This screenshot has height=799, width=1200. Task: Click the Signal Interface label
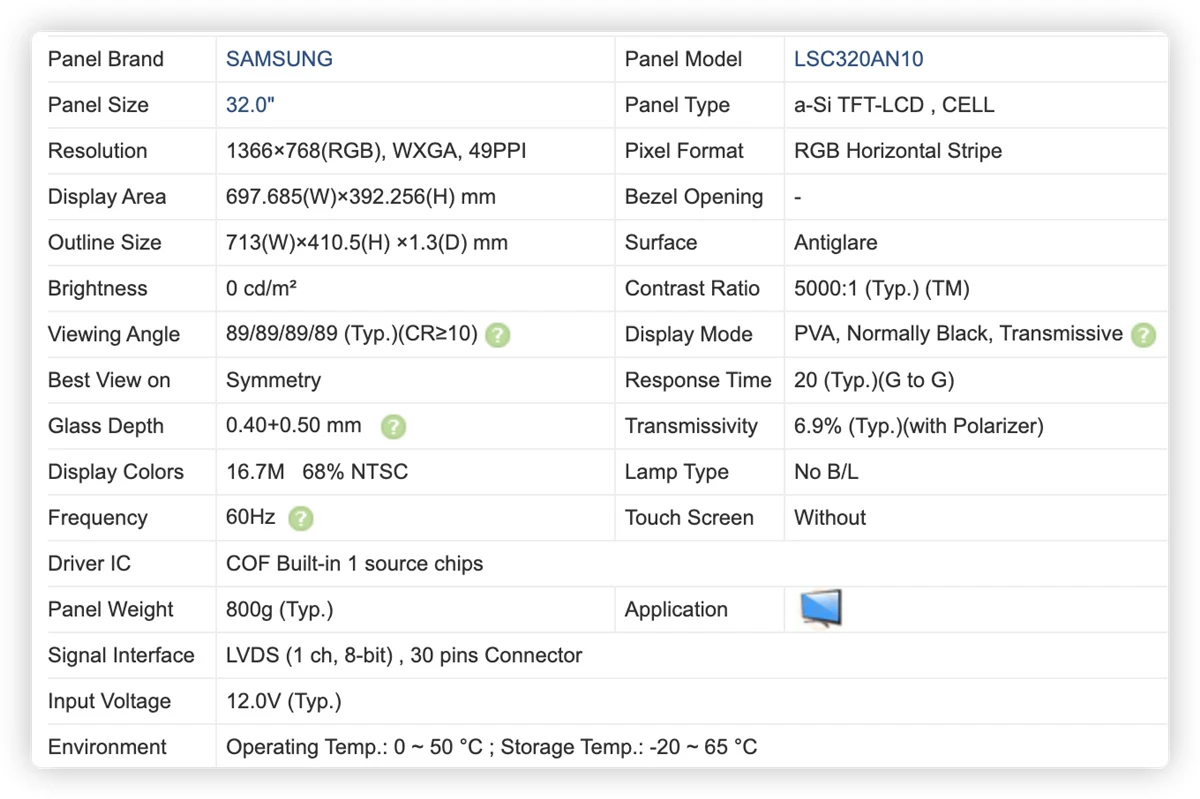point(121,656)
